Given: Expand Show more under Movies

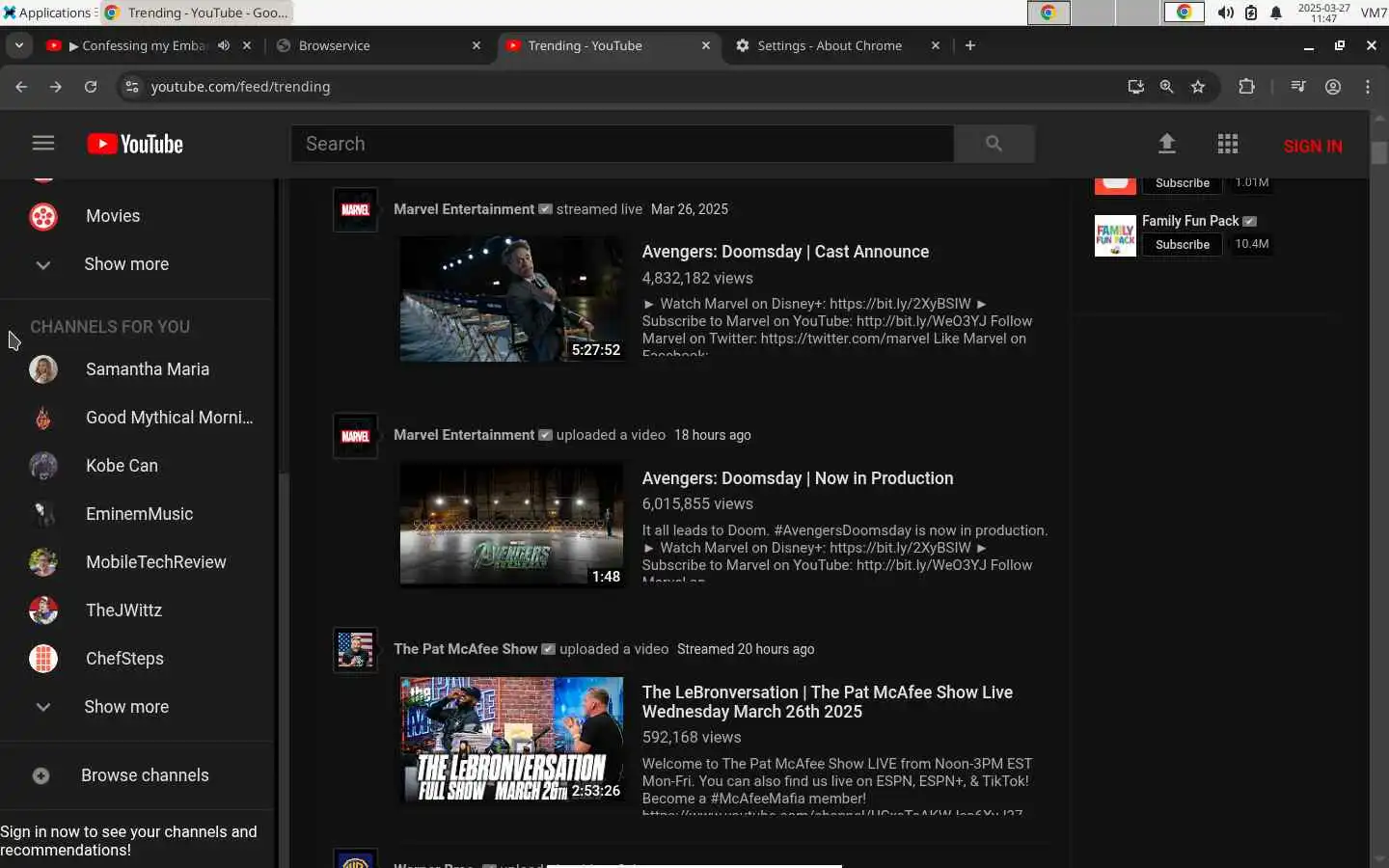Looking at the screenshot, I should tap(126, 264).
